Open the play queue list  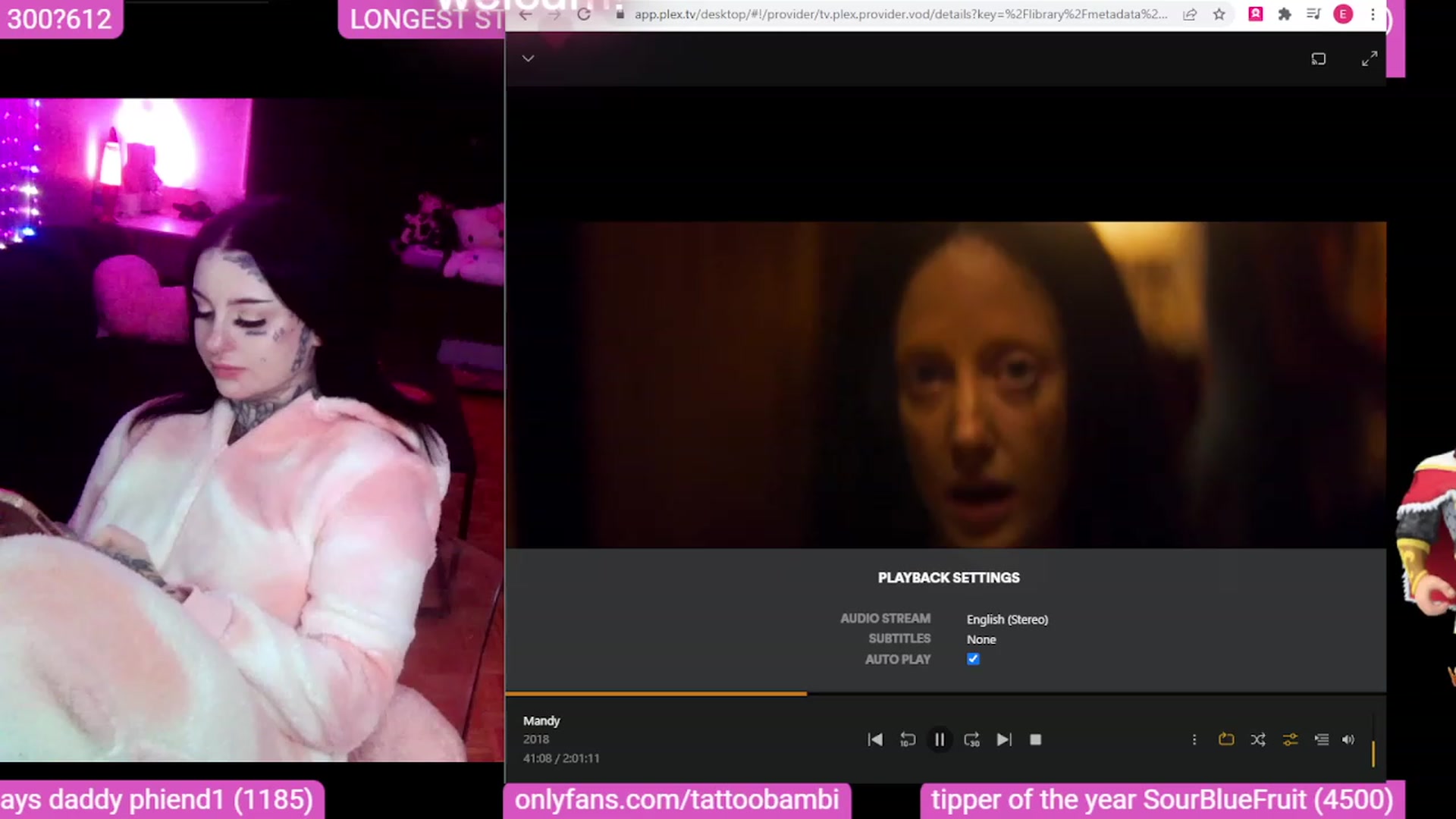pyautogui.click(x=1321, y=739)
